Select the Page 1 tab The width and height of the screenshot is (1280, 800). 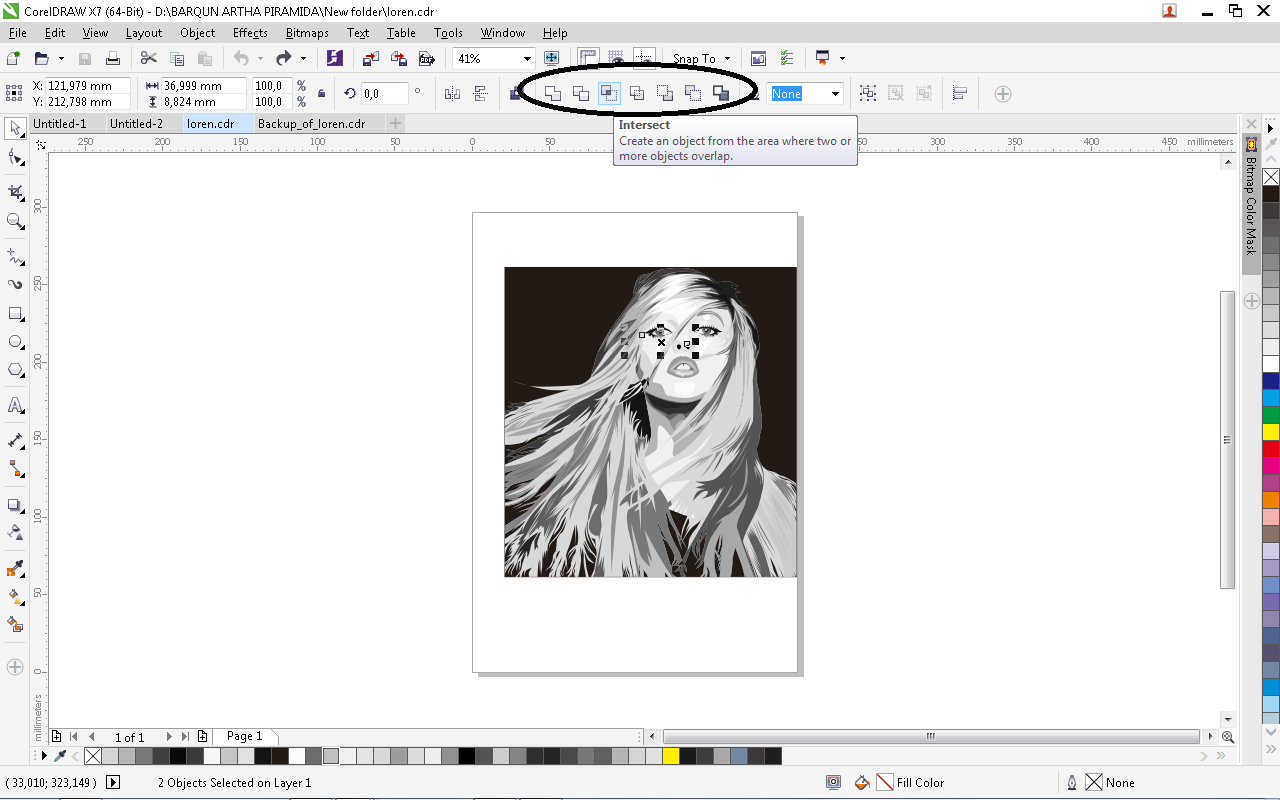pos(244,736)
